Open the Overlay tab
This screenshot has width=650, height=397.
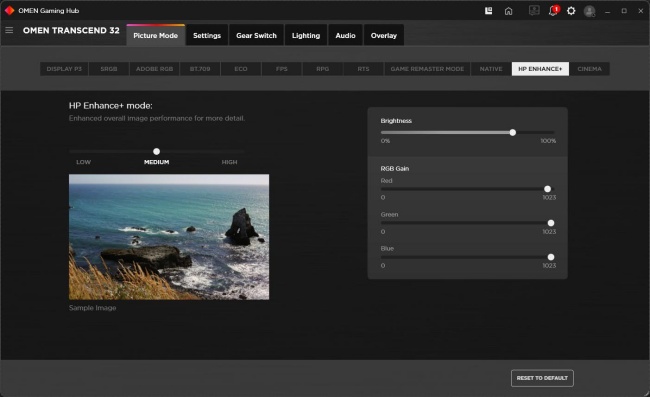click(384, 35)
